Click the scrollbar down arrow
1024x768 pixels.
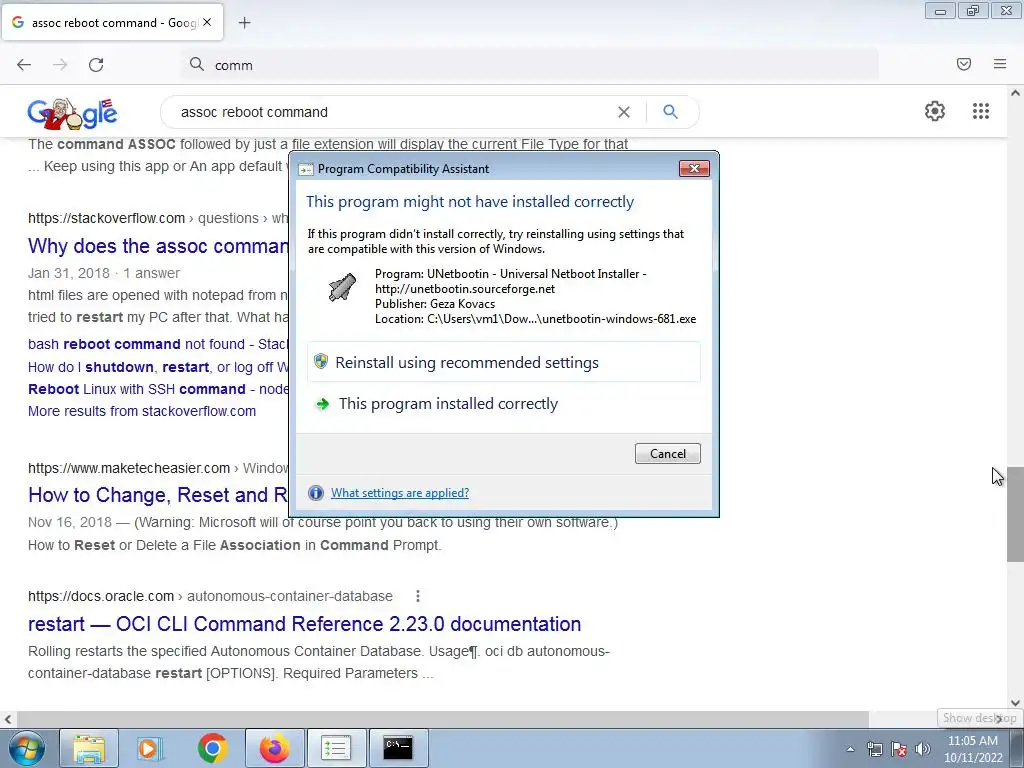1015,703
